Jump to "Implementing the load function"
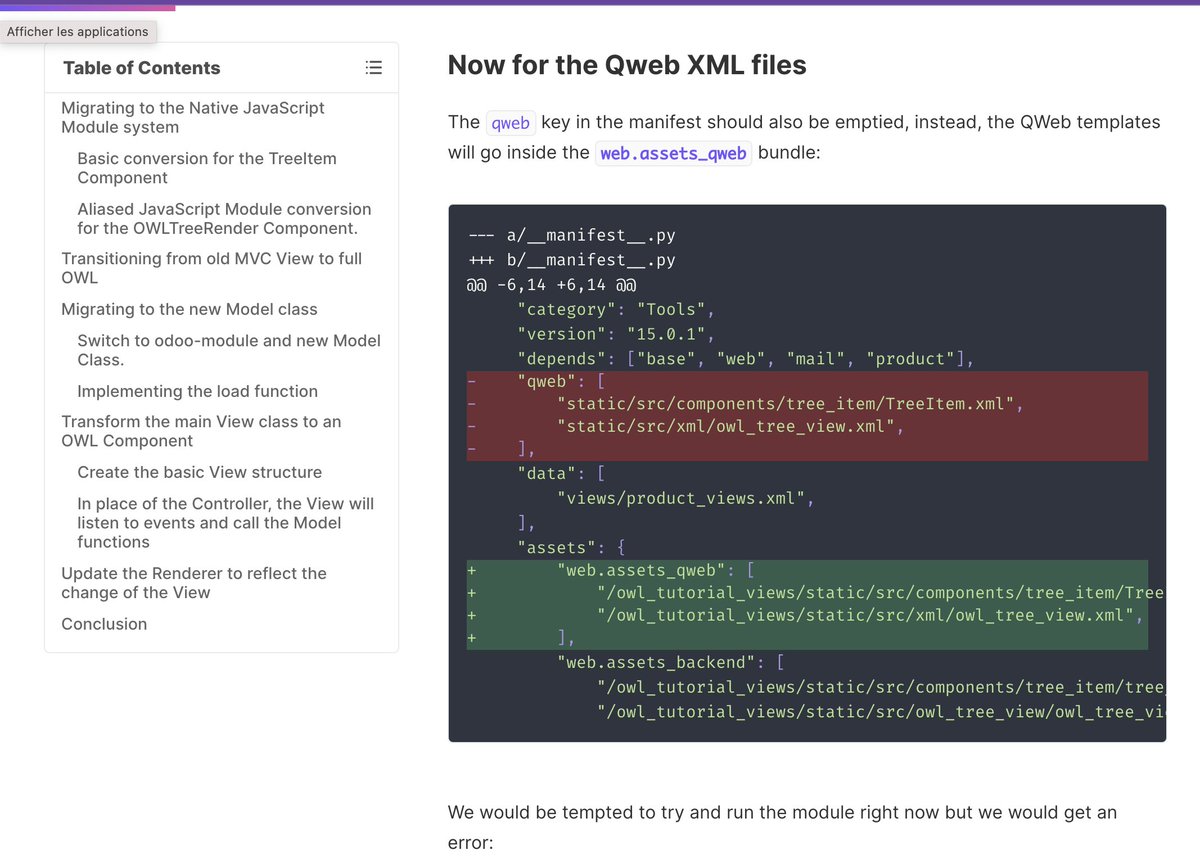Viewport: 1200px width, 859px height. 198,391
